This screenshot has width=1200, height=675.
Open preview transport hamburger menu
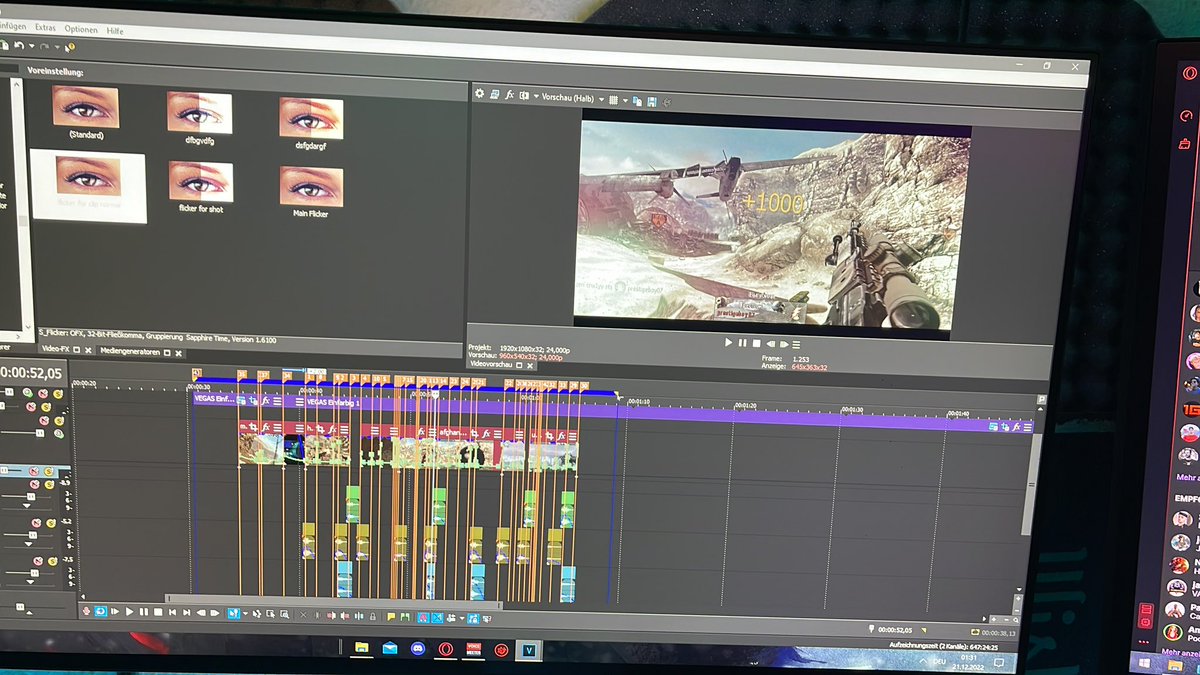(x=796, y=345)
